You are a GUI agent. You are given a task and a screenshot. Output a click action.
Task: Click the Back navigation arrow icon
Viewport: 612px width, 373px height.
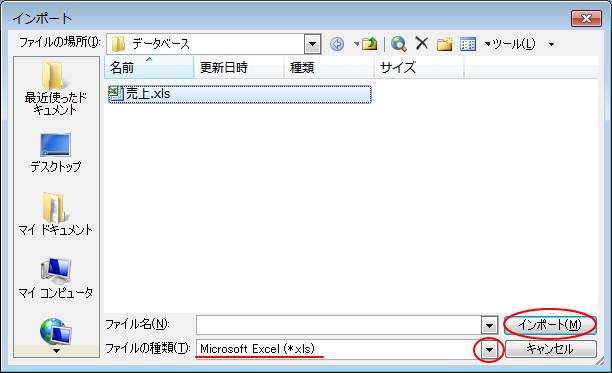(337, 44)
